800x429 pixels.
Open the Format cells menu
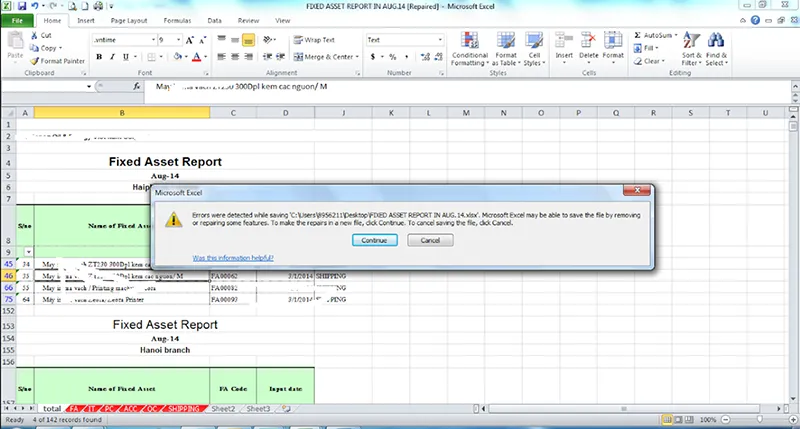pyautogui.click(x=613, y=47)
